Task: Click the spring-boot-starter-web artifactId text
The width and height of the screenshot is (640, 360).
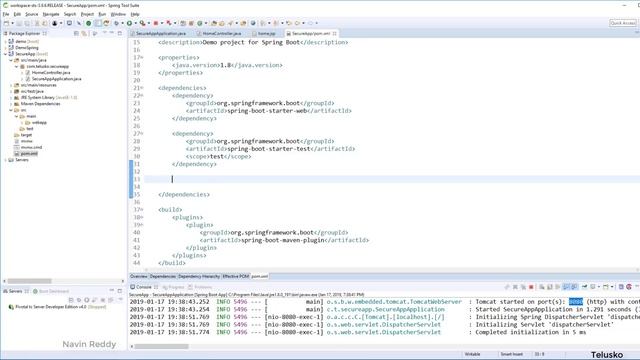Action: 267,111
